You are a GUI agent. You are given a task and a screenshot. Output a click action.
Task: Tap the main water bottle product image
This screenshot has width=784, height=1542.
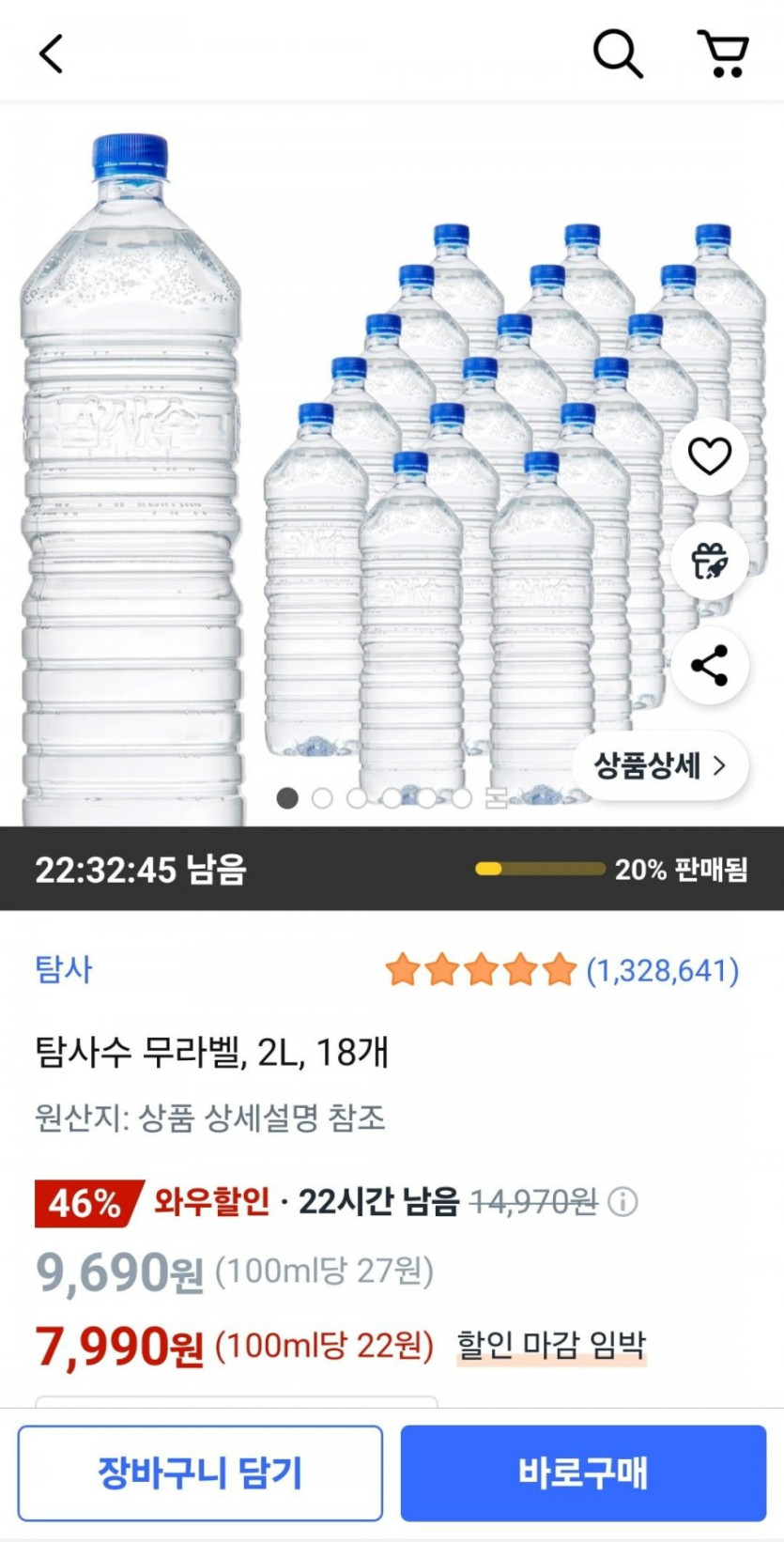click(131, 470)
